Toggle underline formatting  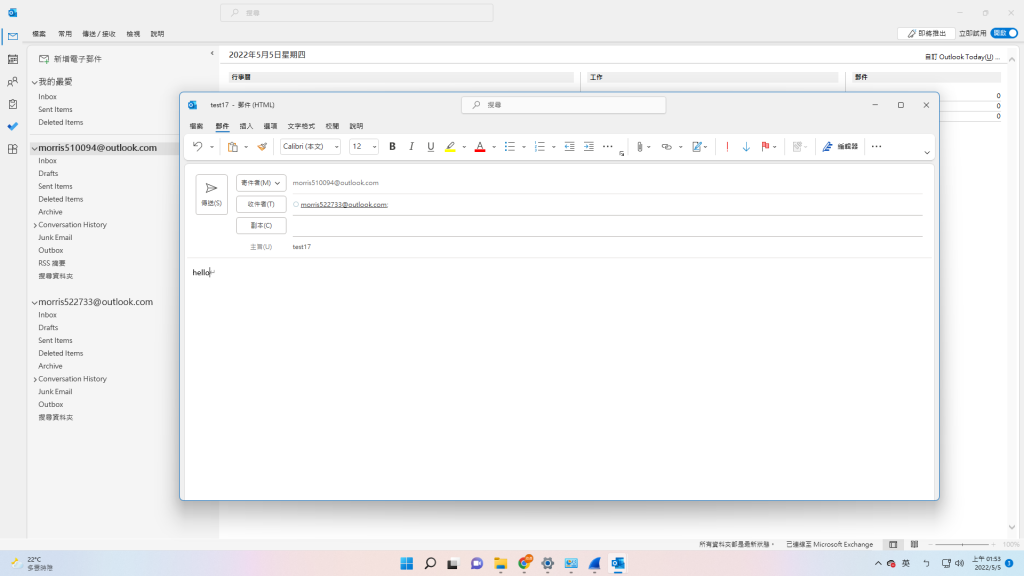click(430, 147)
